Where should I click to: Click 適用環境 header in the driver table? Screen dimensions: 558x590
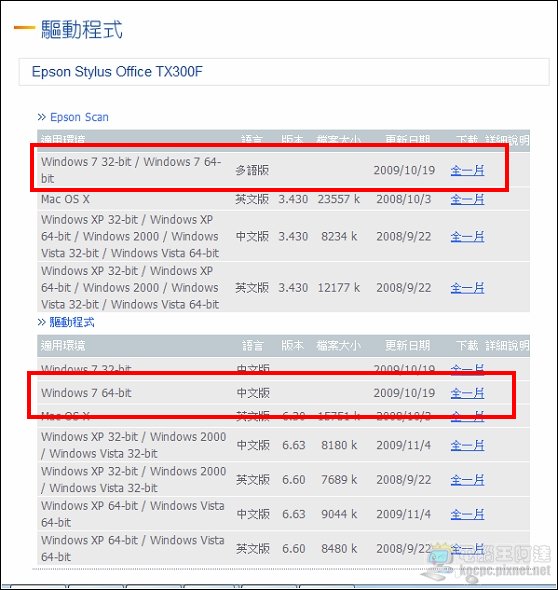click(63, 345)
